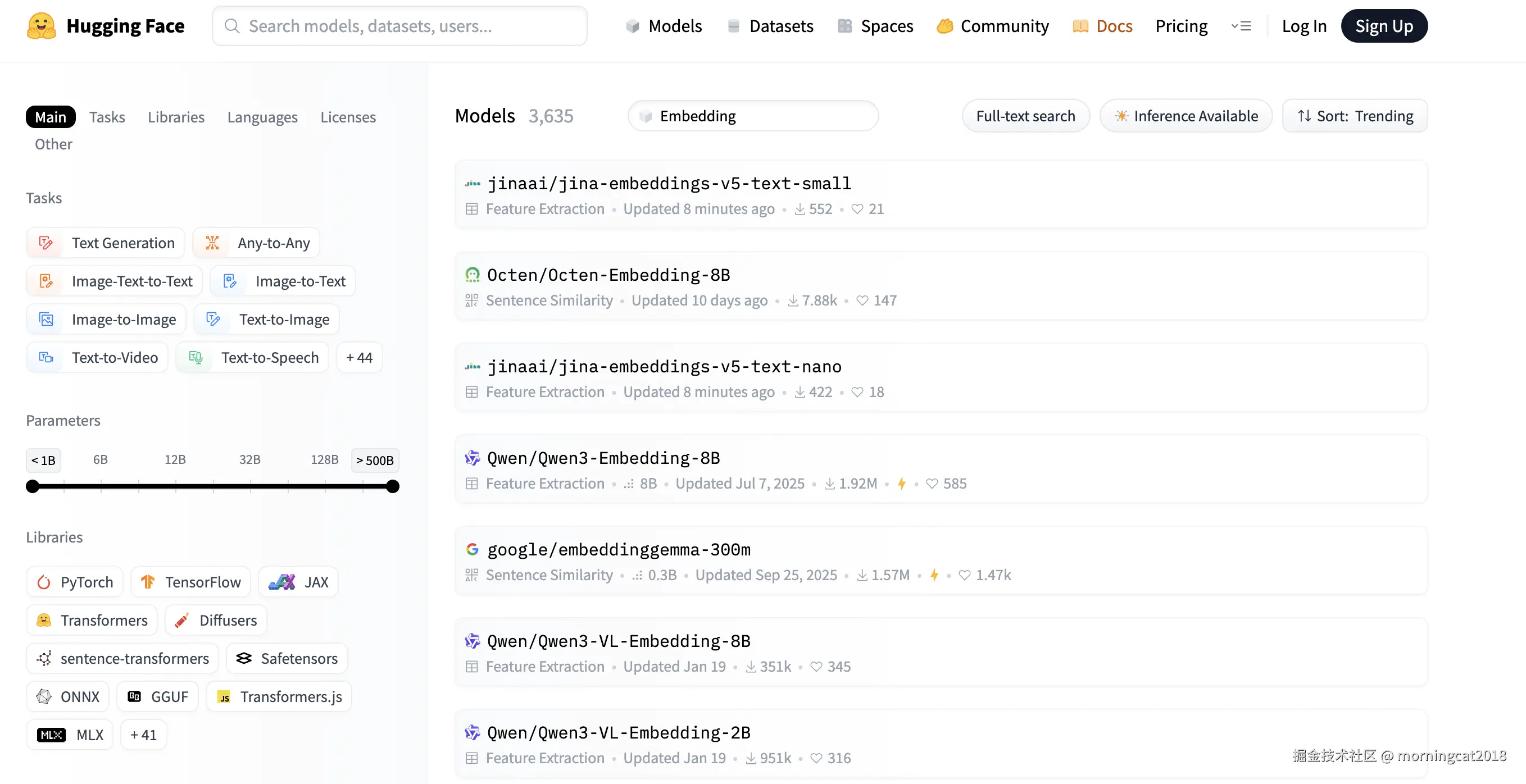Click the Sign Up button
The height and width of the screenshot is (784, 1526).
point(1384,26)
